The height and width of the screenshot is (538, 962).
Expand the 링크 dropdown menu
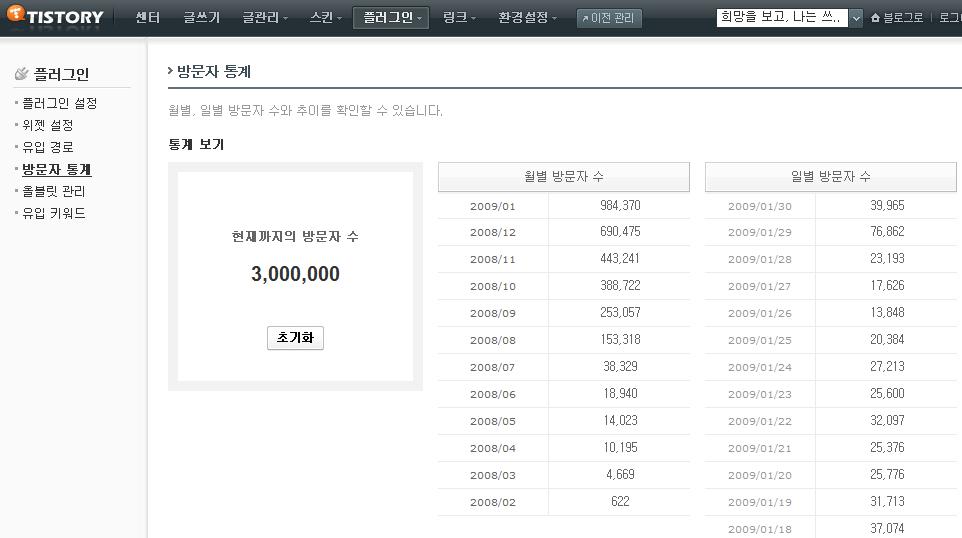tap(459, 17)
